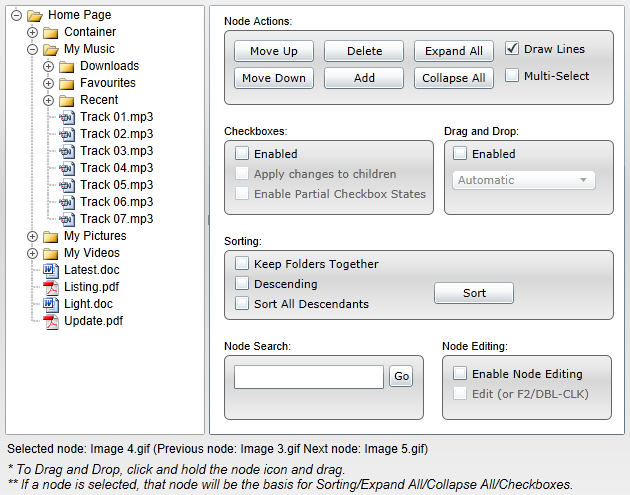This screenshot has width=630, height=495.
Task: Tick the Enable Node Editing checkbox
Action: (460, 373)
